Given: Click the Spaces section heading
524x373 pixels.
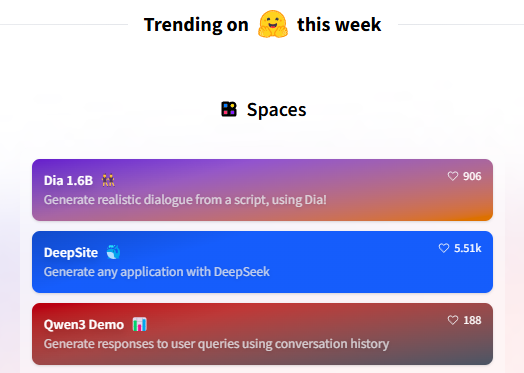Looking at the screenshot, I should [276, 110].
